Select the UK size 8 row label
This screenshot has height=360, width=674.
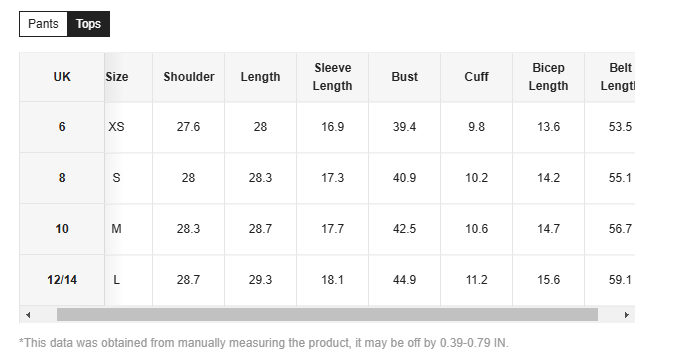click(x=62, y=178)
